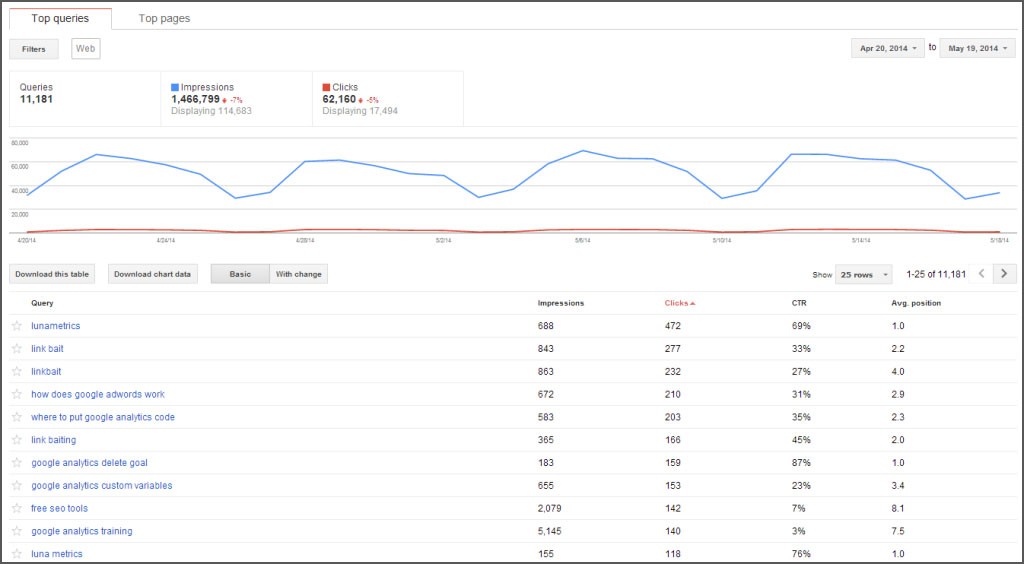Star the link baiting query
This screenshot has height=564, width=1024.
(x=16, y=440)
